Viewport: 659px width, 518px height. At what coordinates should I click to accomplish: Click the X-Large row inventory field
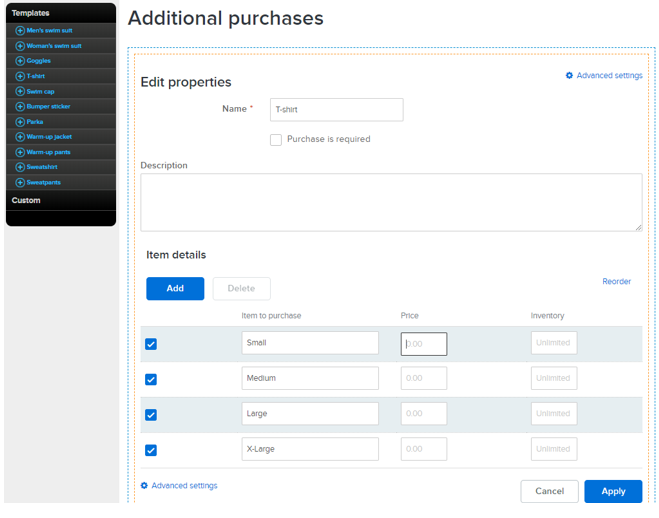(554, 449)
